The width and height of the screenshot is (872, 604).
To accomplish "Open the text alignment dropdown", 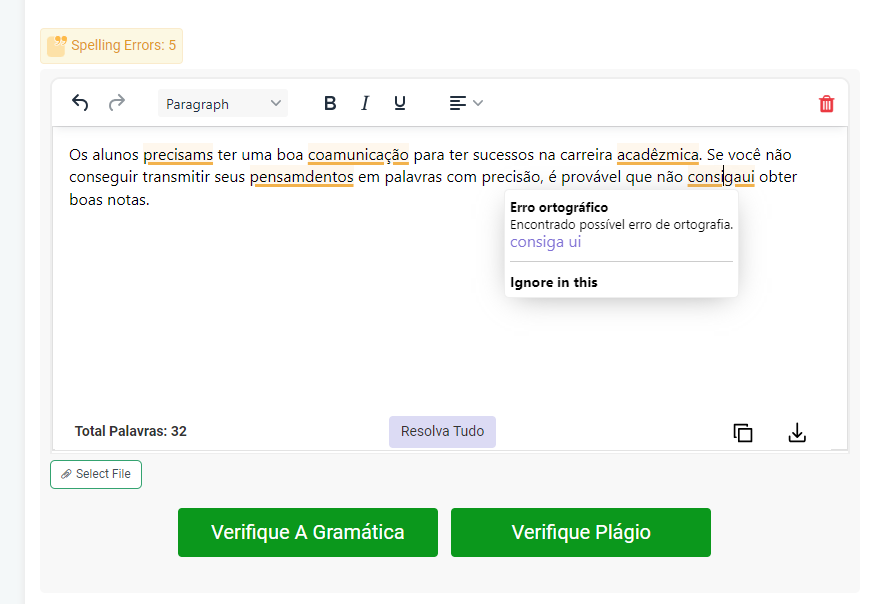I will (x=466, y=103).
